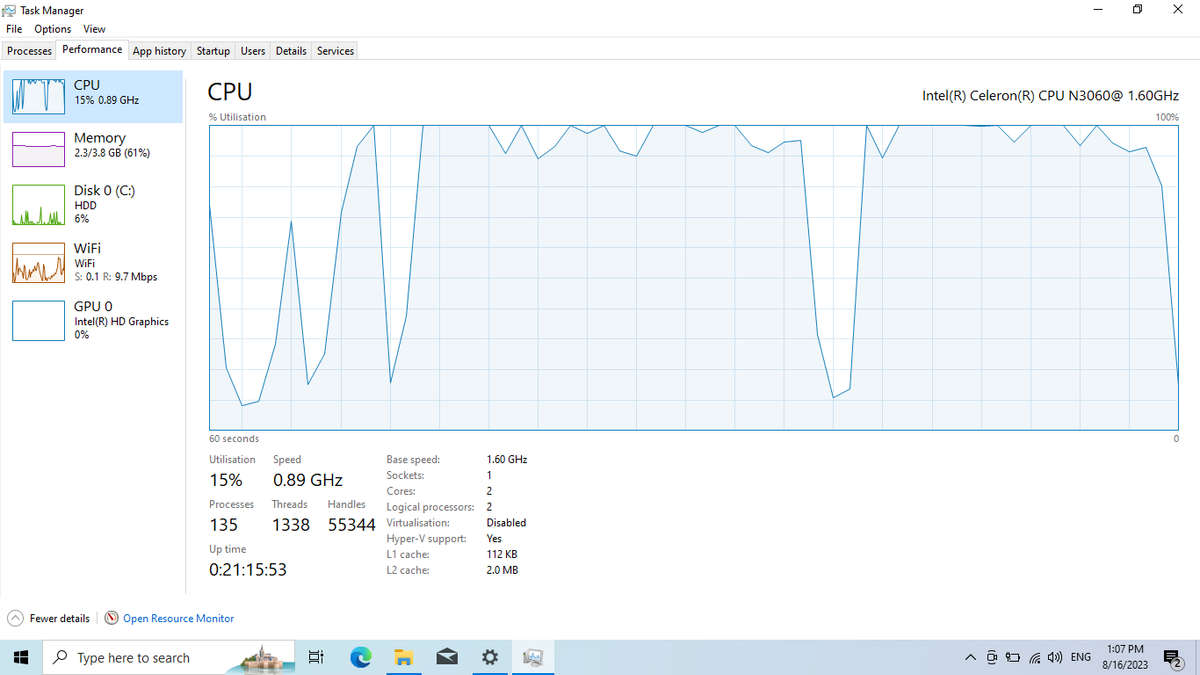
Task: Select the Disk 0 (C:) graph icon
Action: click(38, 205)
